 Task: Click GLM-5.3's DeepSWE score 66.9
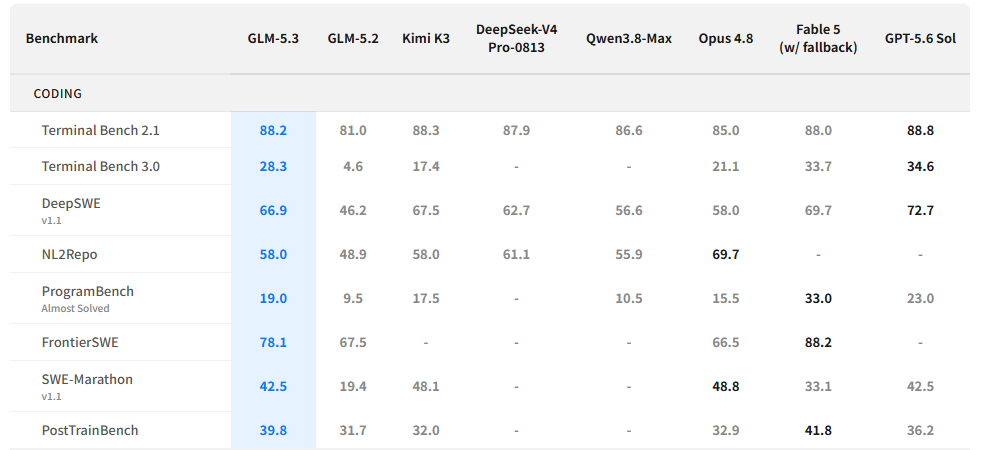pos(273,210)
